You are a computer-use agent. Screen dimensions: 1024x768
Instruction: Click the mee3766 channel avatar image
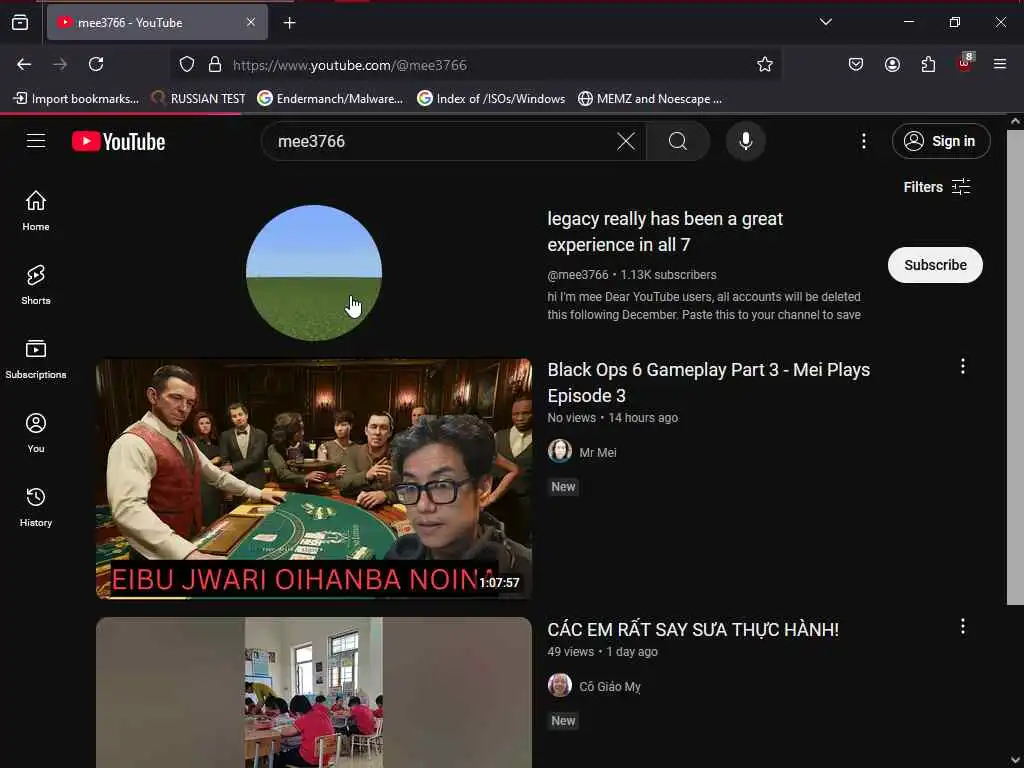(314, 273)
